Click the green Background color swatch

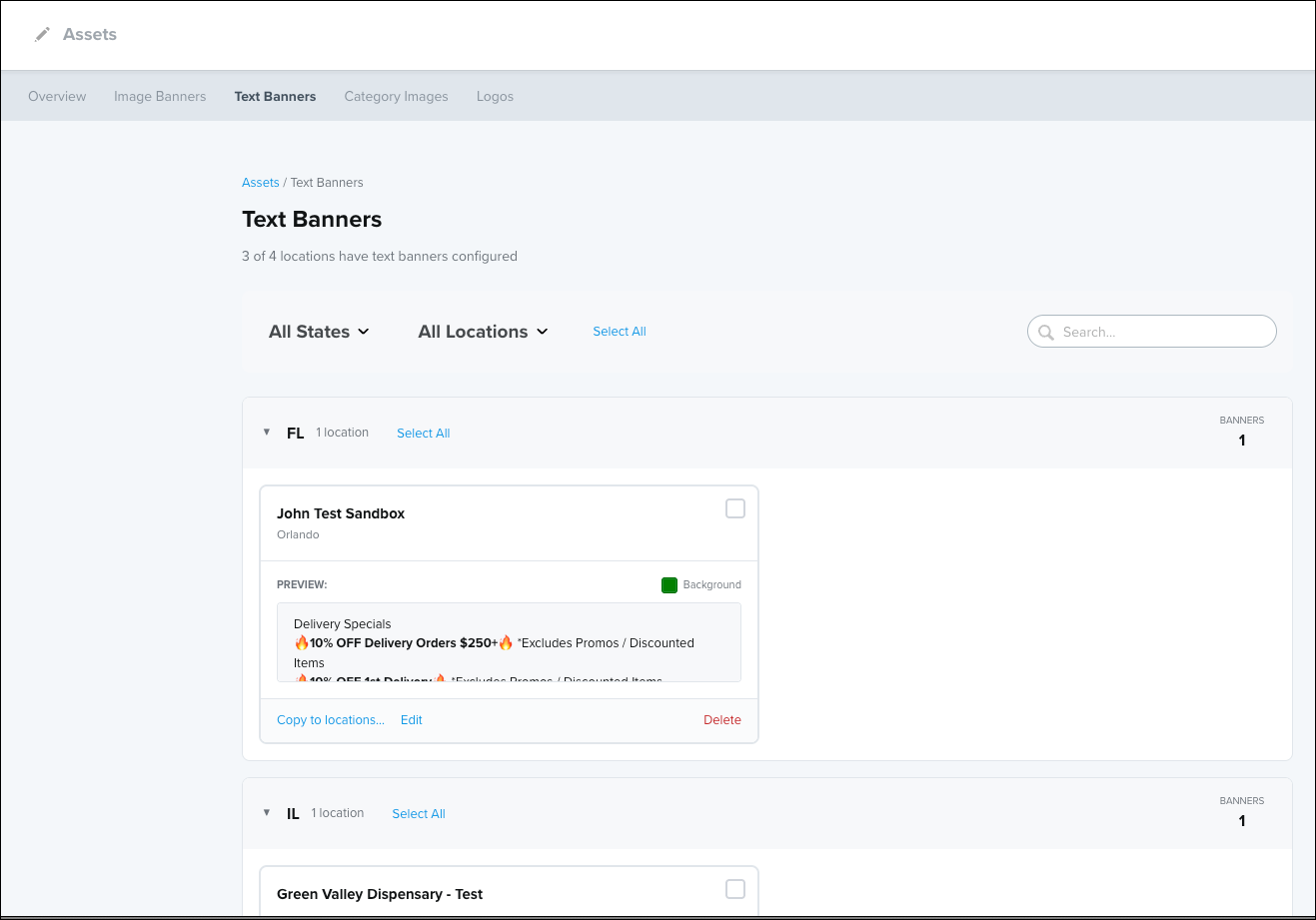(x=669, y=585)
